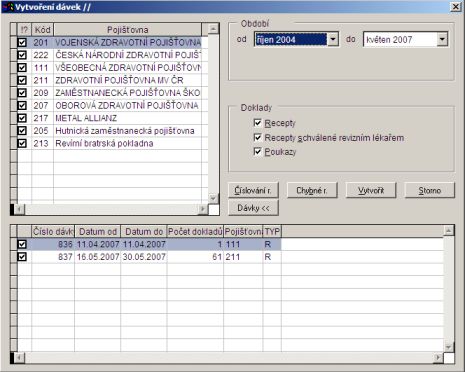Click the Číslování r. button

click(x=253, y=190)
